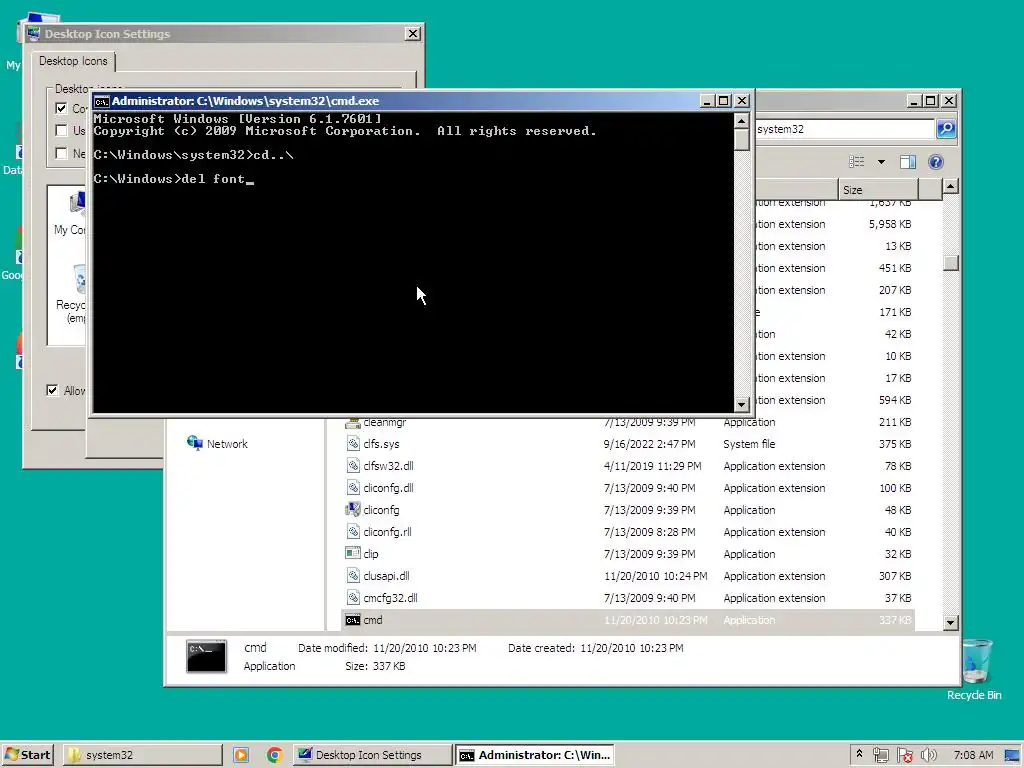Open the view options dropdown arrow
The width and height of the screenshot is (1024, 768).
point(881,162)
